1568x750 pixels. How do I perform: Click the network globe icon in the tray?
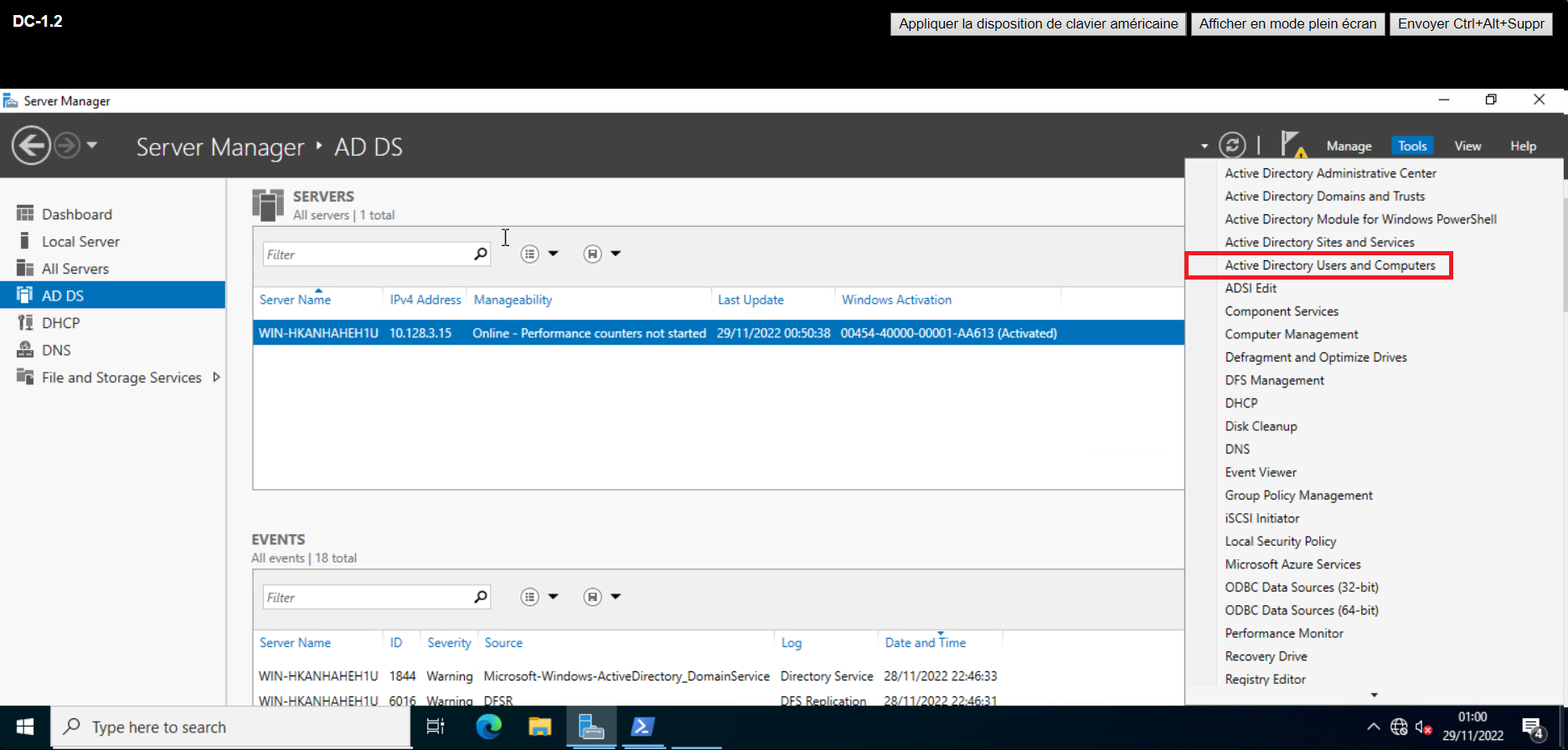(x=1399, y=727)
